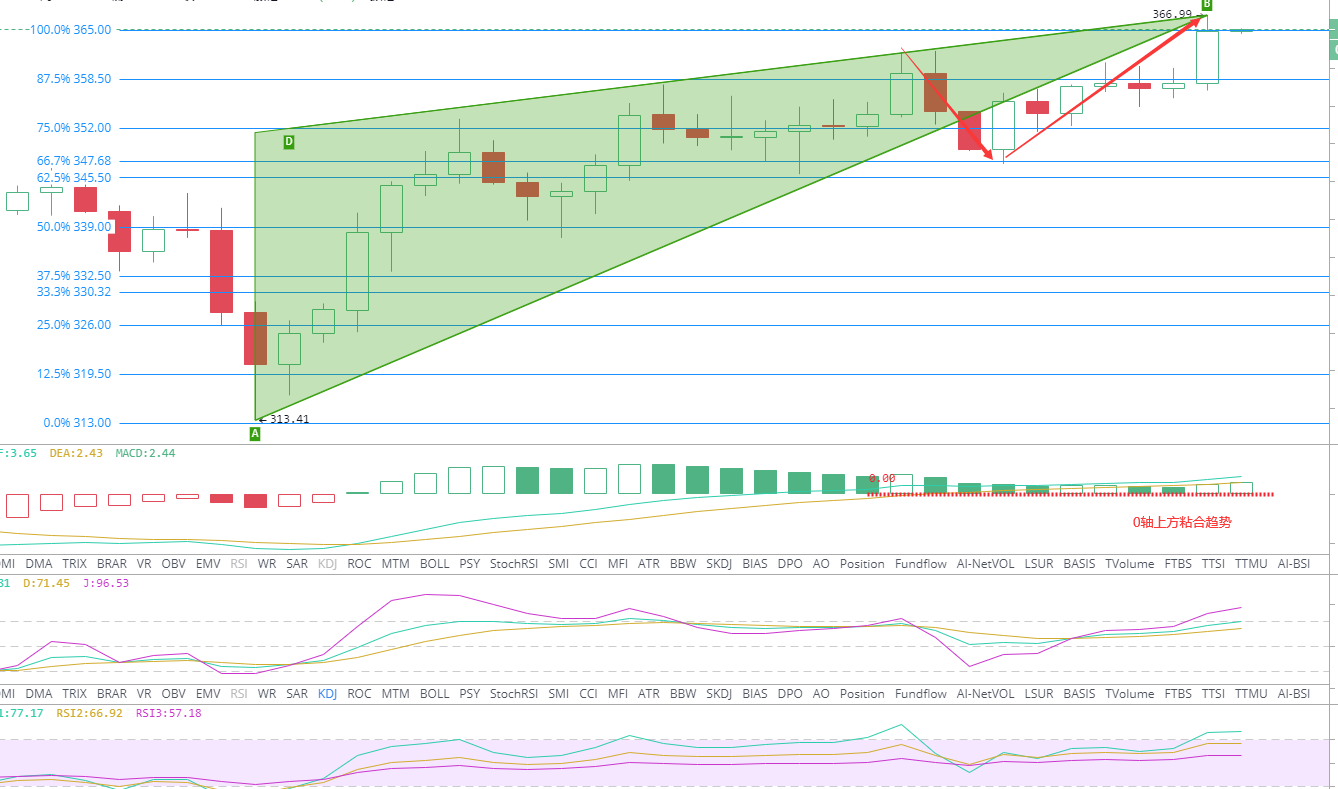This screenshot has width=1338, height=789.
Task: Choose AI-NetVOL tab below the MACD chart
Action: point(985,564)
